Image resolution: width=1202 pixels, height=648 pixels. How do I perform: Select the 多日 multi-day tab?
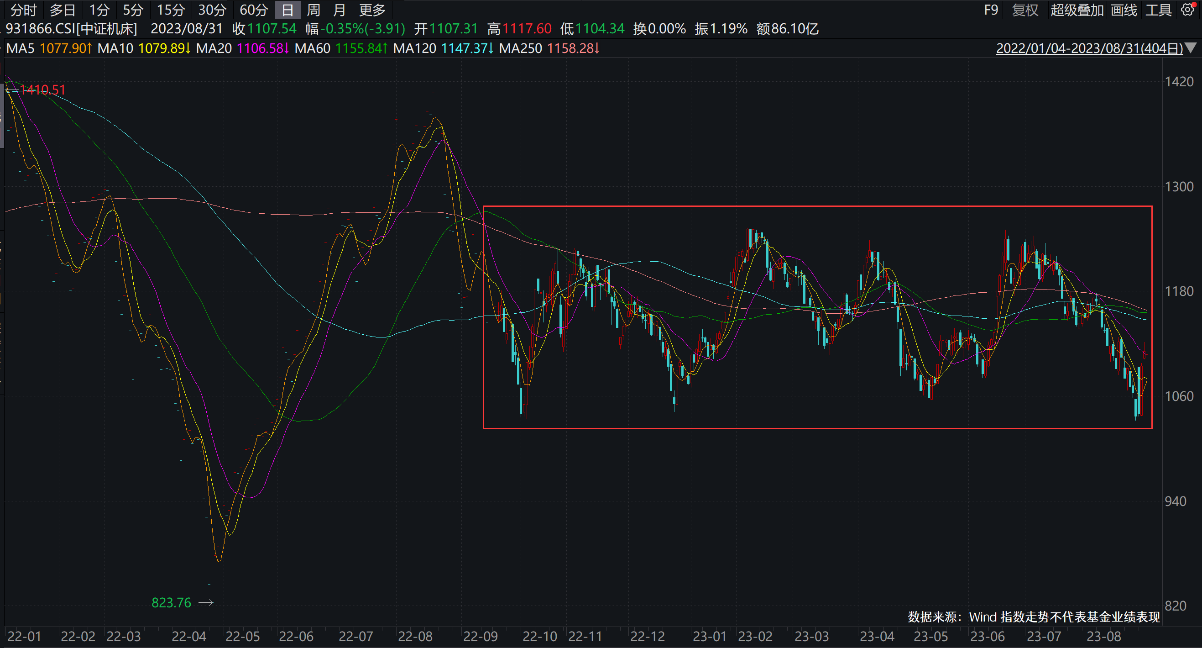[x=63, y=10]
